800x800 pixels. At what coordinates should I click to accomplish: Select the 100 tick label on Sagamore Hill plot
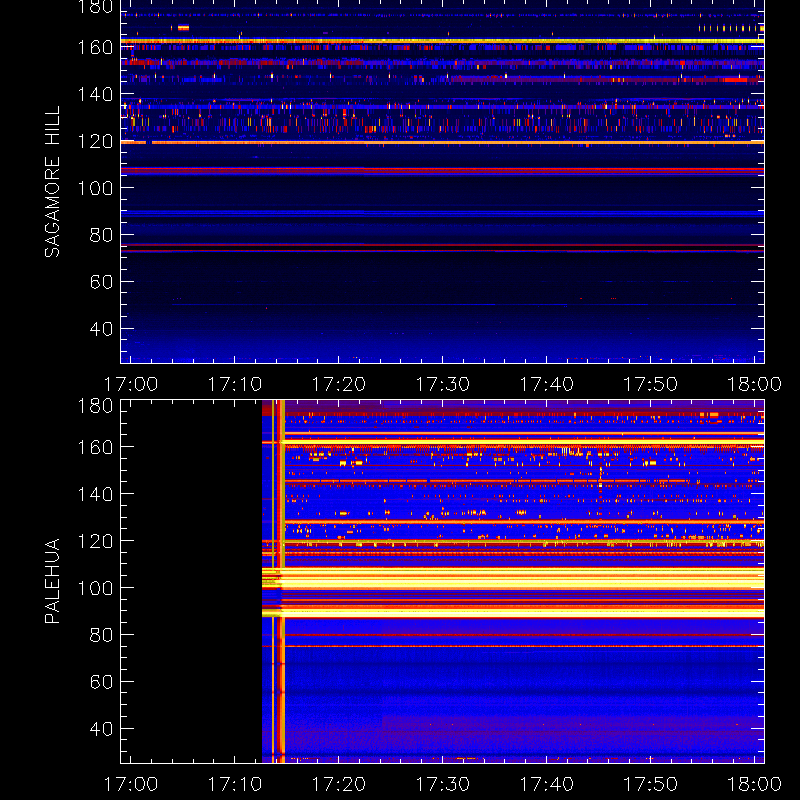tap(95, 188)
